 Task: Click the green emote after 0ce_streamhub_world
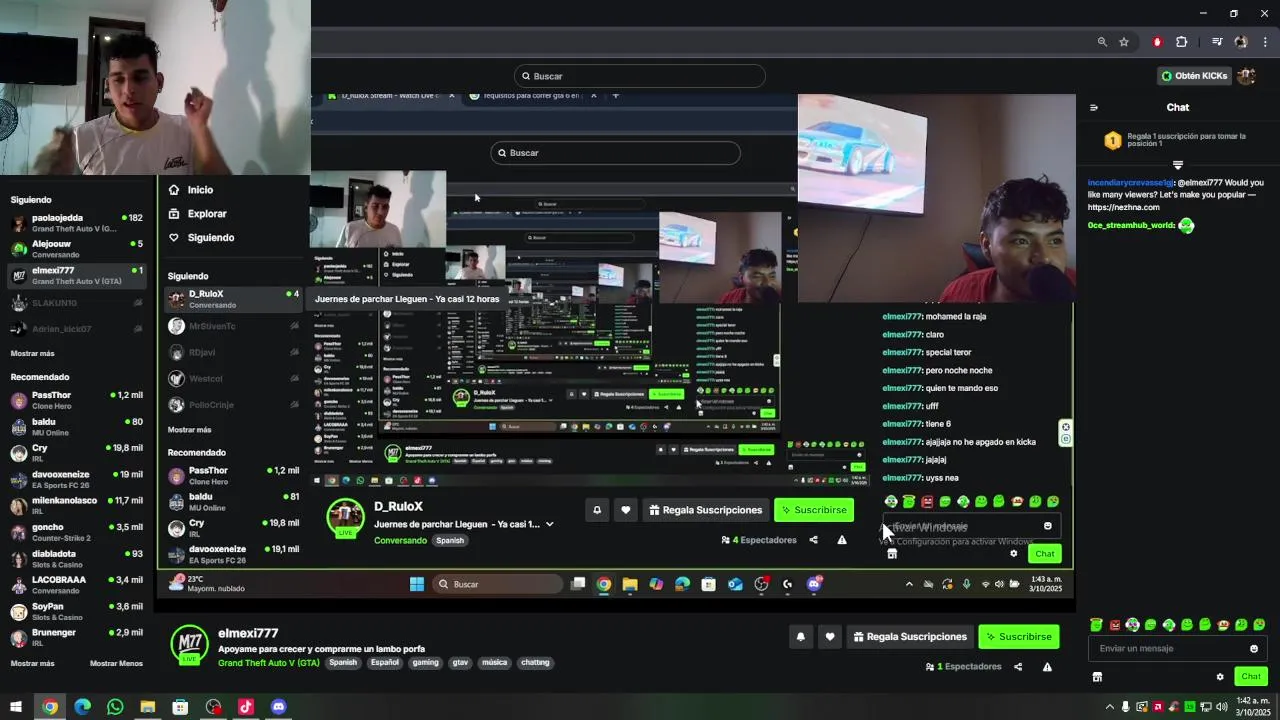[x=1186, y=226]
